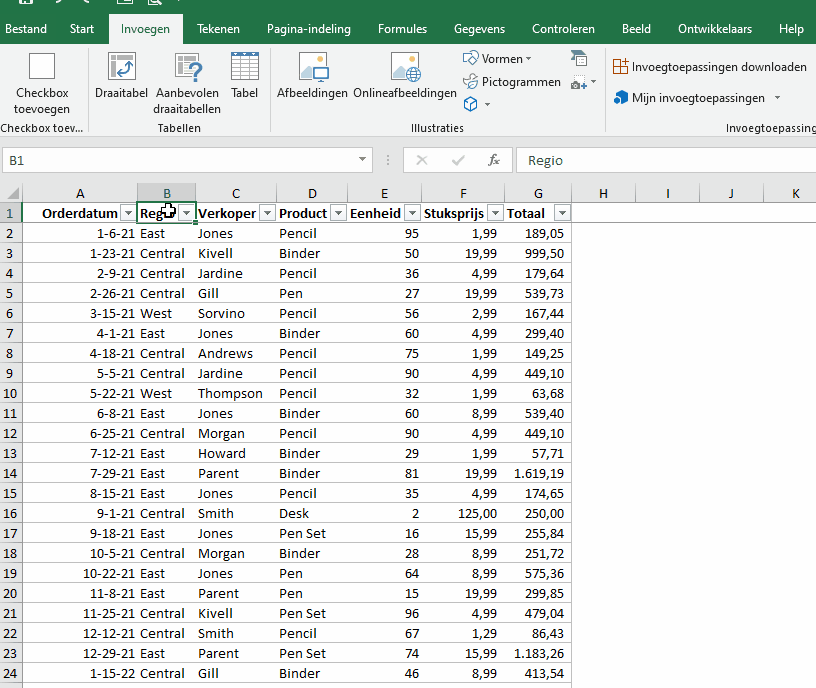Open the Name Box dropdown arrow

pyautogui.click(x=362, y=159)
